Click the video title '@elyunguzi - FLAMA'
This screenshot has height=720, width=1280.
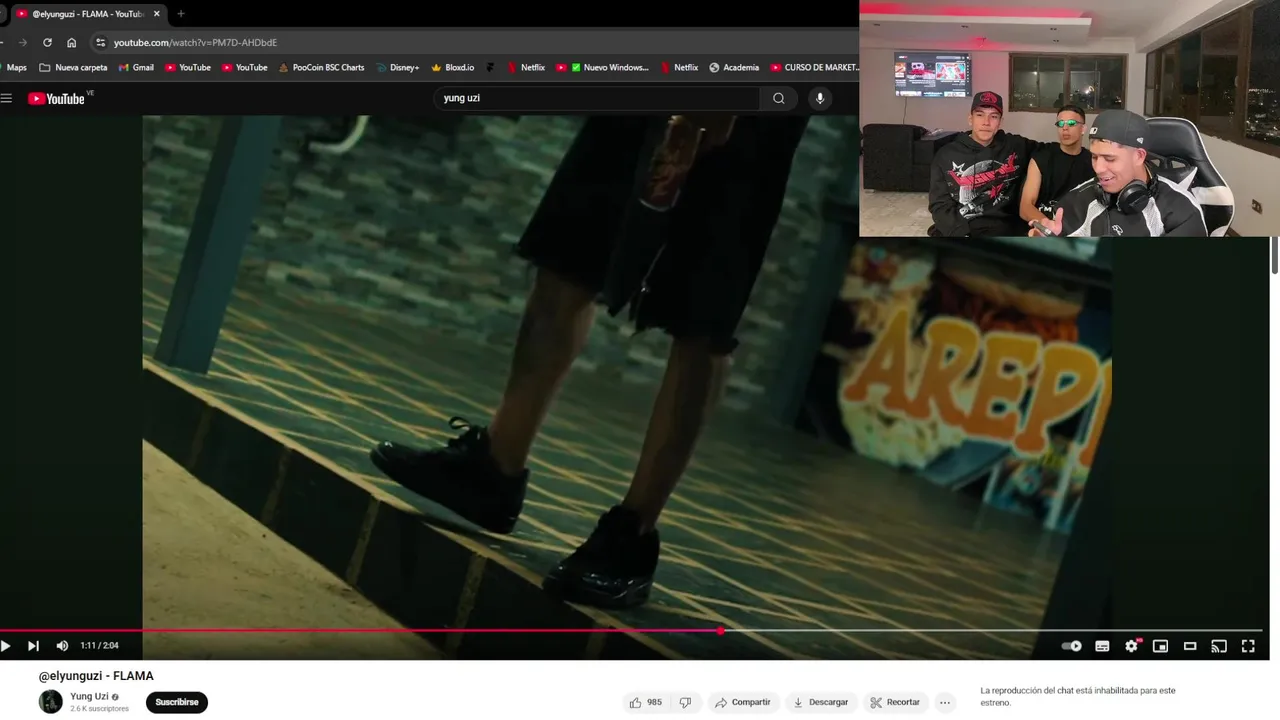(96, 676)
